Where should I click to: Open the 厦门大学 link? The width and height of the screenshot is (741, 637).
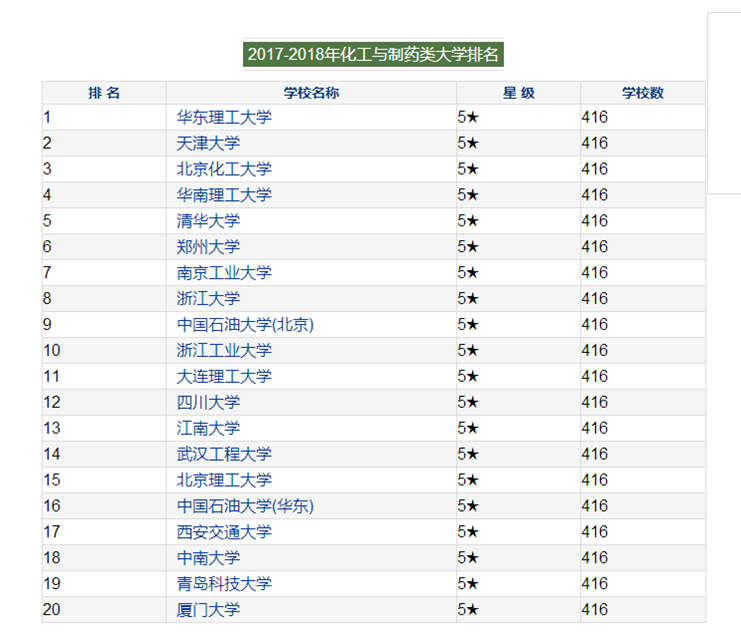[x=208, y=610]
